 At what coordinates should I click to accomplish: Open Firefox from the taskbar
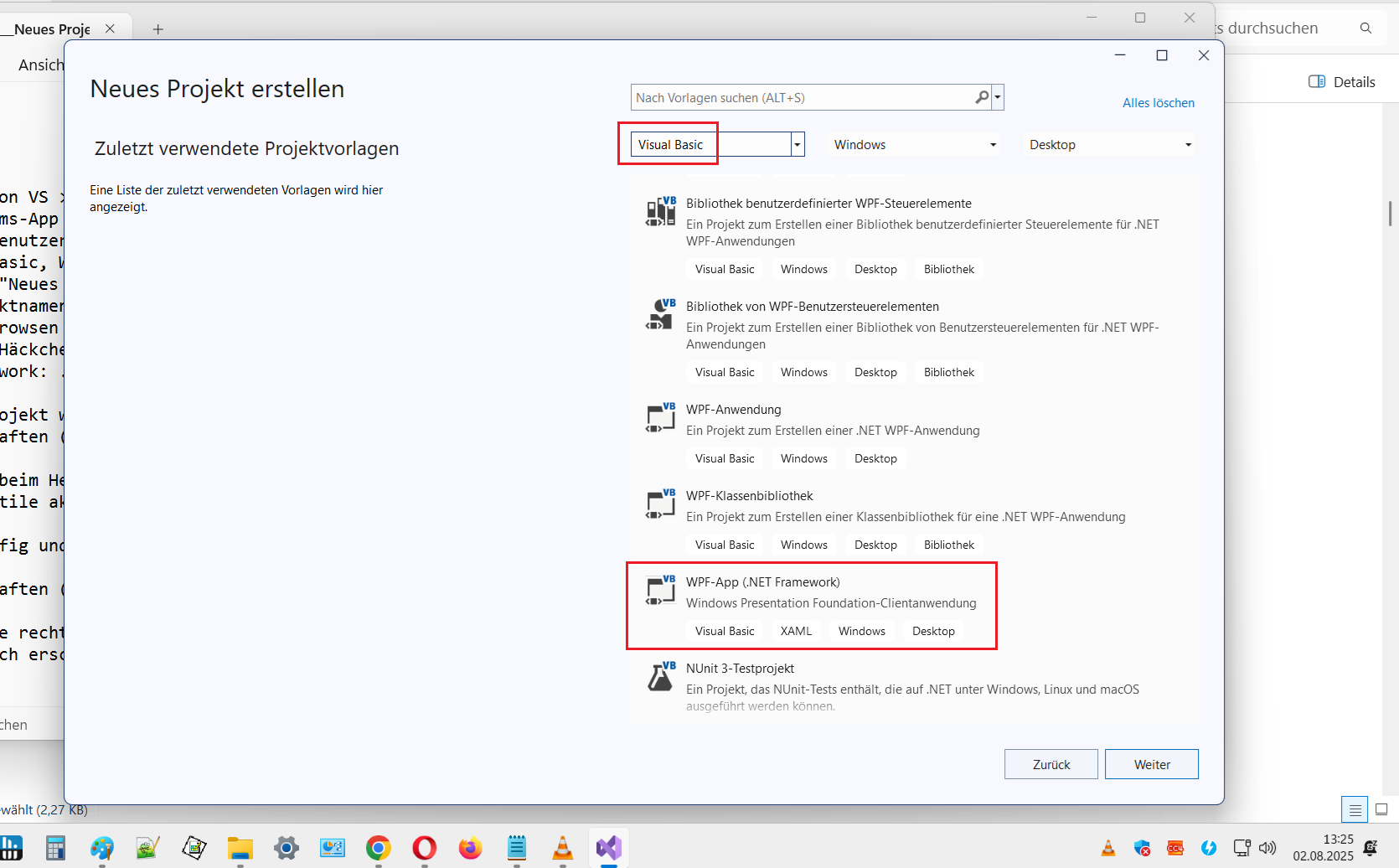pos(471,848)
